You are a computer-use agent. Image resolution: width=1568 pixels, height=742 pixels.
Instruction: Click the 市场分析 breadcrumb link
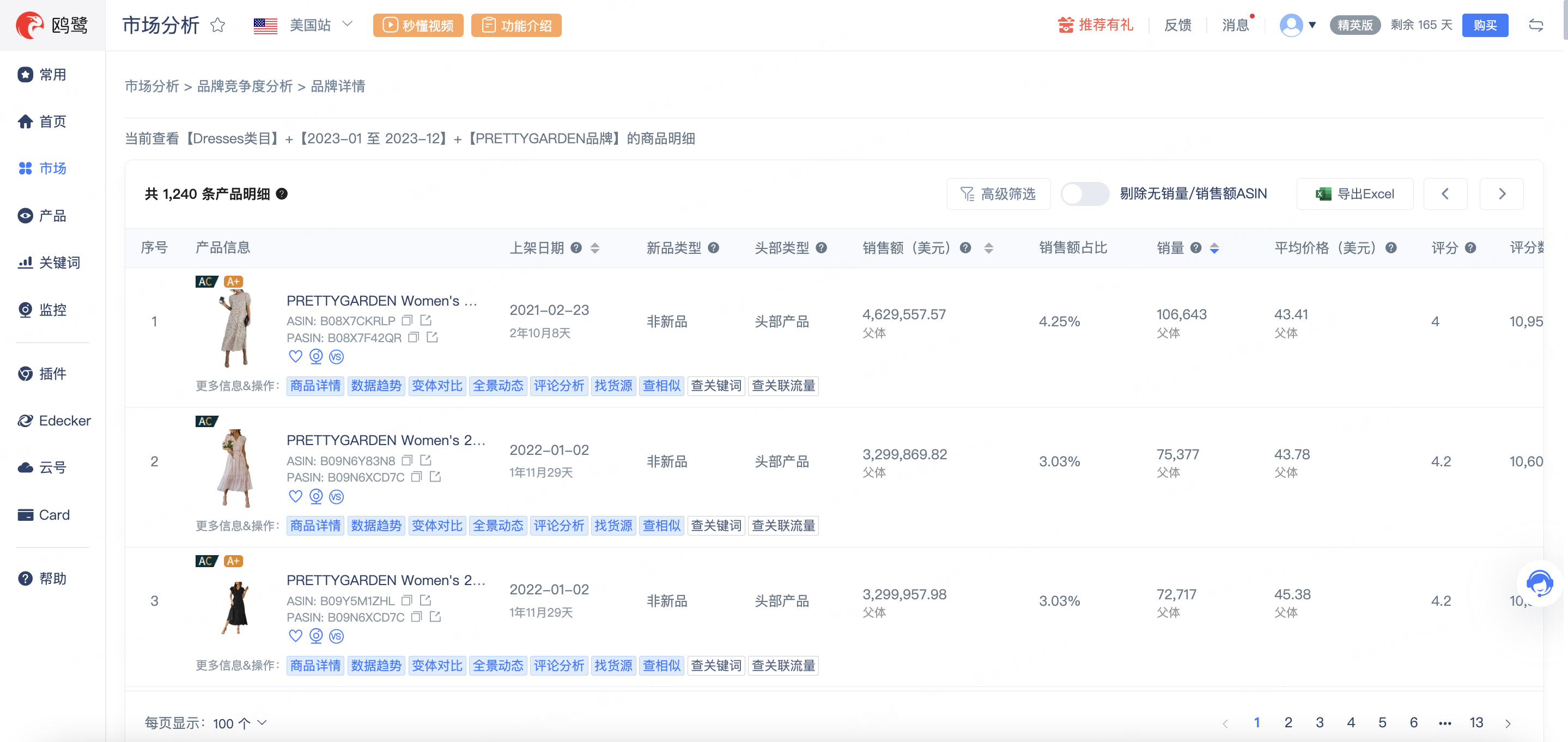(x=151, y=87)
